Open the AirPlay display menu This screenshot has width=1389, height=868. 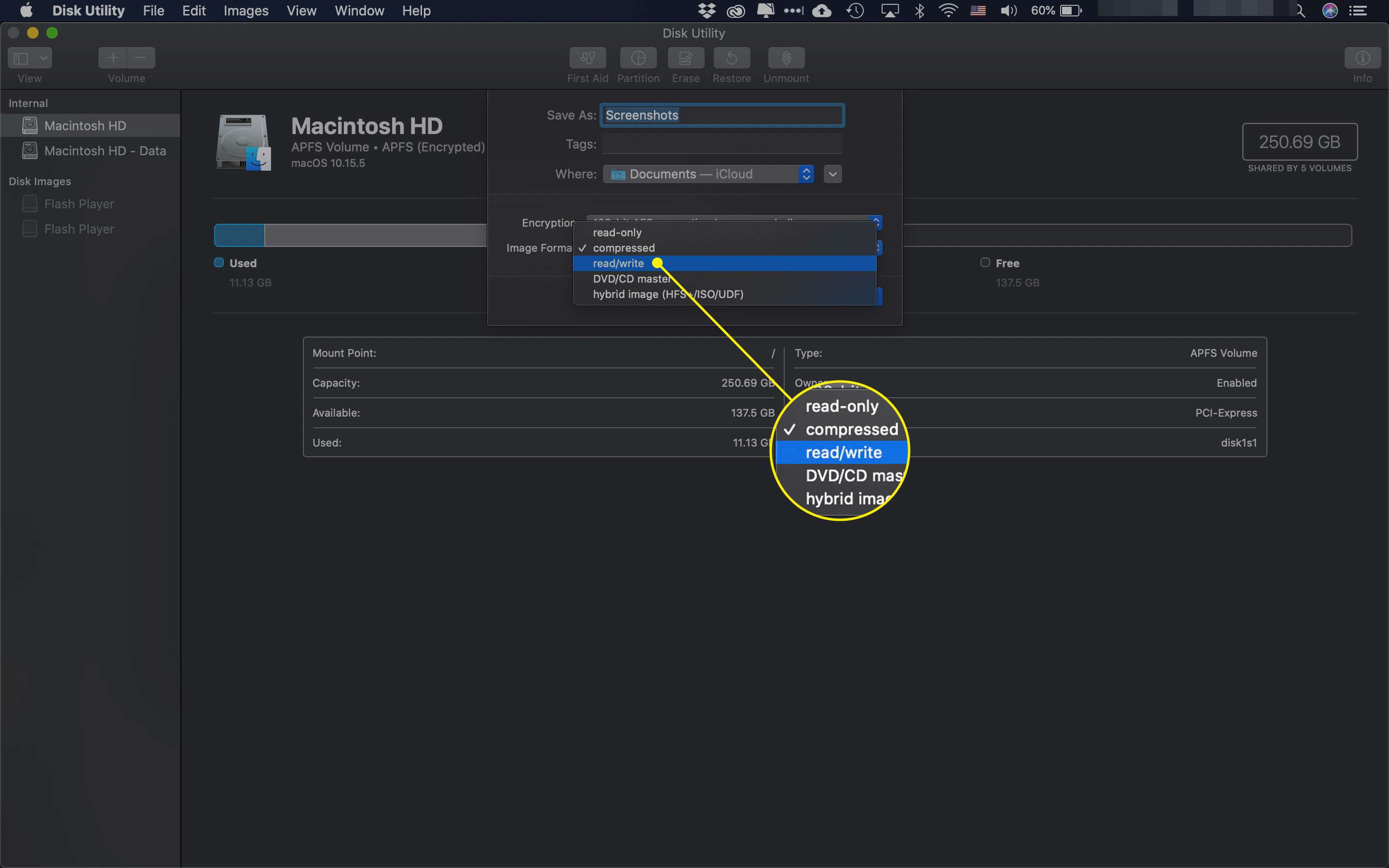click(890, 10)
